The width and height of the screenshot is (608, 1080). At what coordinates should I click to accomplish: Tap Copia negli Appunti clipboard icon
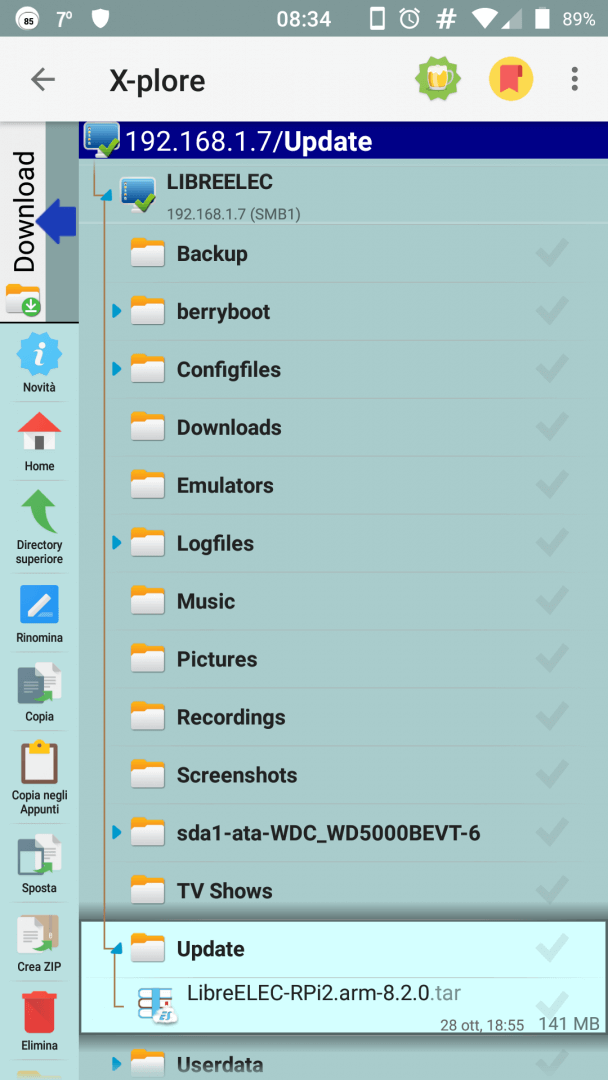pyautogui.click(x=39, y=764)
